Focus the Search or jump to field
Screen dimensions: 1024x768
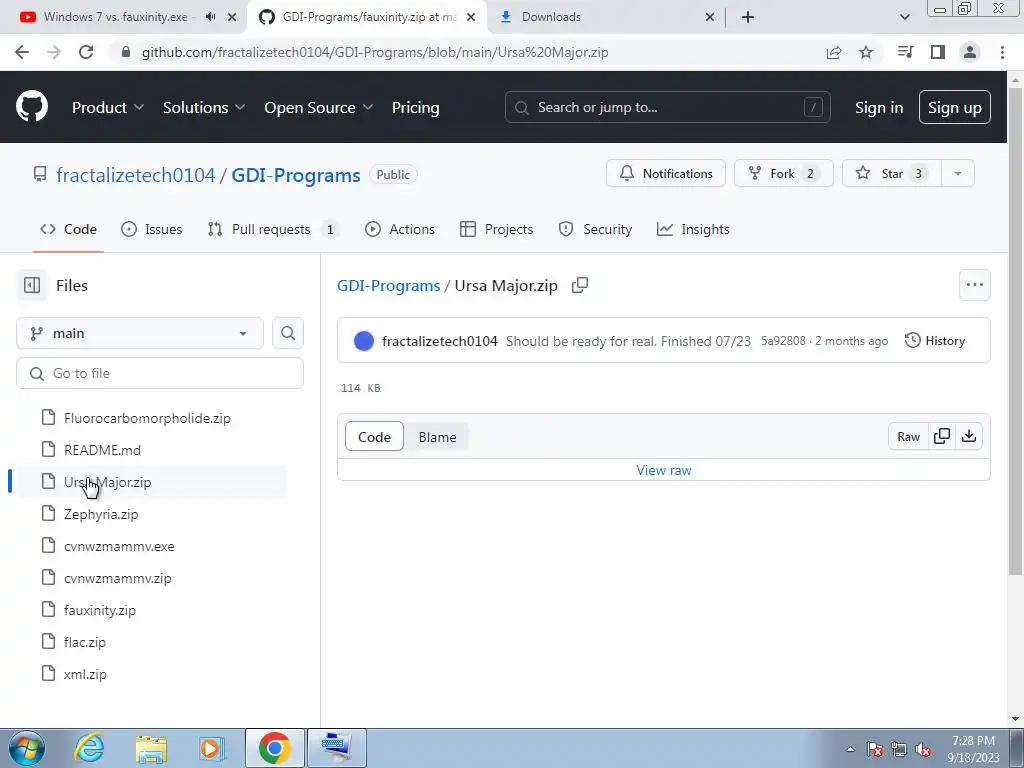coord(667,107)
